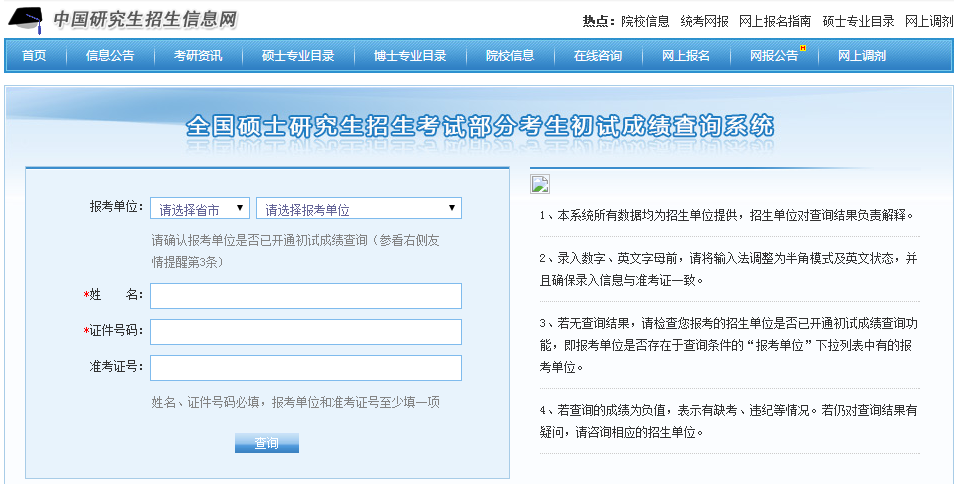This screenshot has height=484, width=958.
Task: Click tip 3 beginning 若无查询结果
Action: pyautogui.click(x=728, y=345)
